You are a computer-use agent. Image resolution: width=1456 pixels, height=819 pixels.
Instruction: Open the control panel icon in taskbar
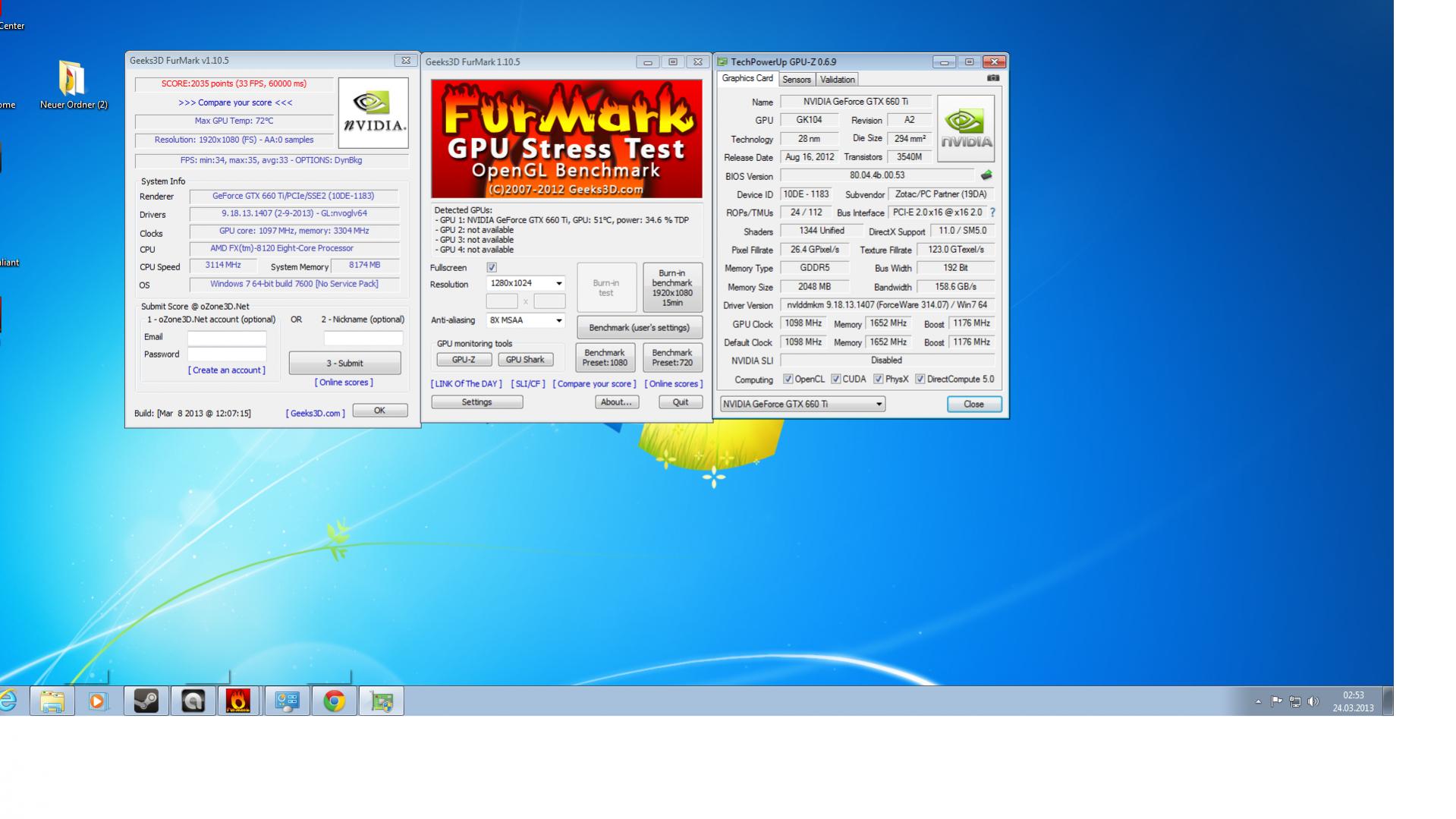tap(287, 701)
